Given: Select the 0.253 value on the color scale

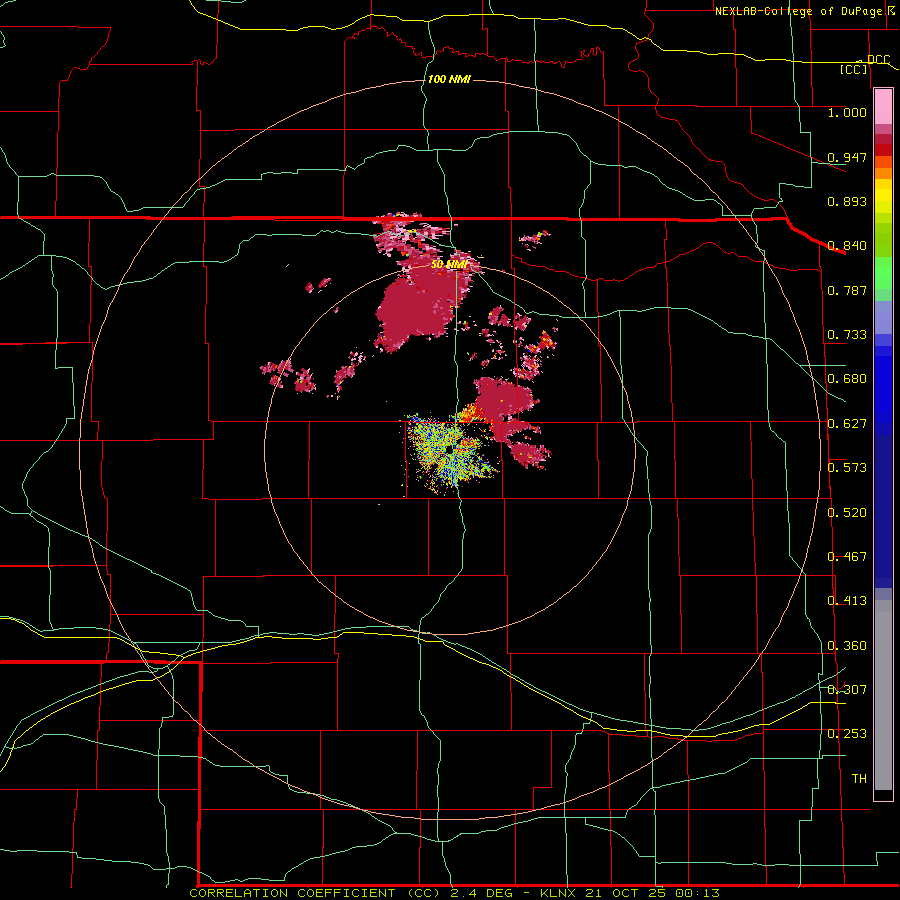Looking at the screenshot, I should 847,734.
